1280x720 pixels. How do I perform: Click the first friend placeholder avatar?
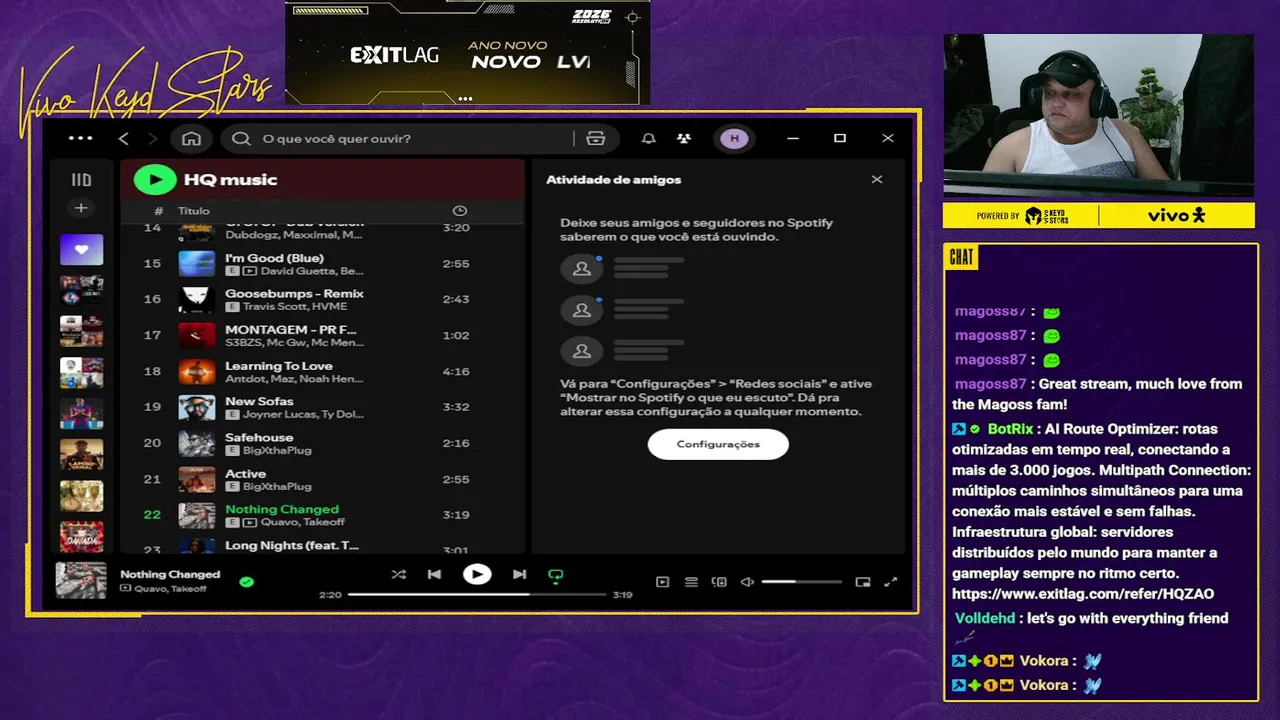click(581, 268)
